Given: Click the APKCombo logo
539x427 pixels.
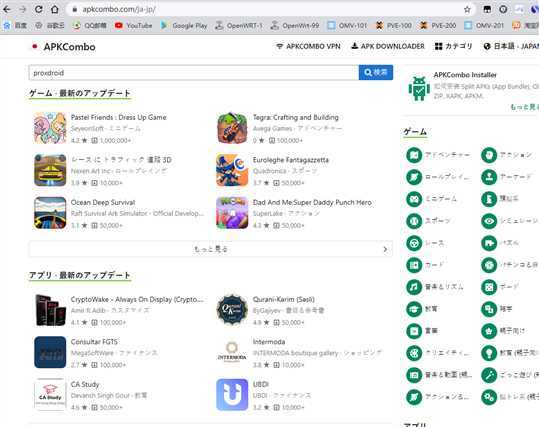Looking at the screenshot, I should (x=64, y=47).
